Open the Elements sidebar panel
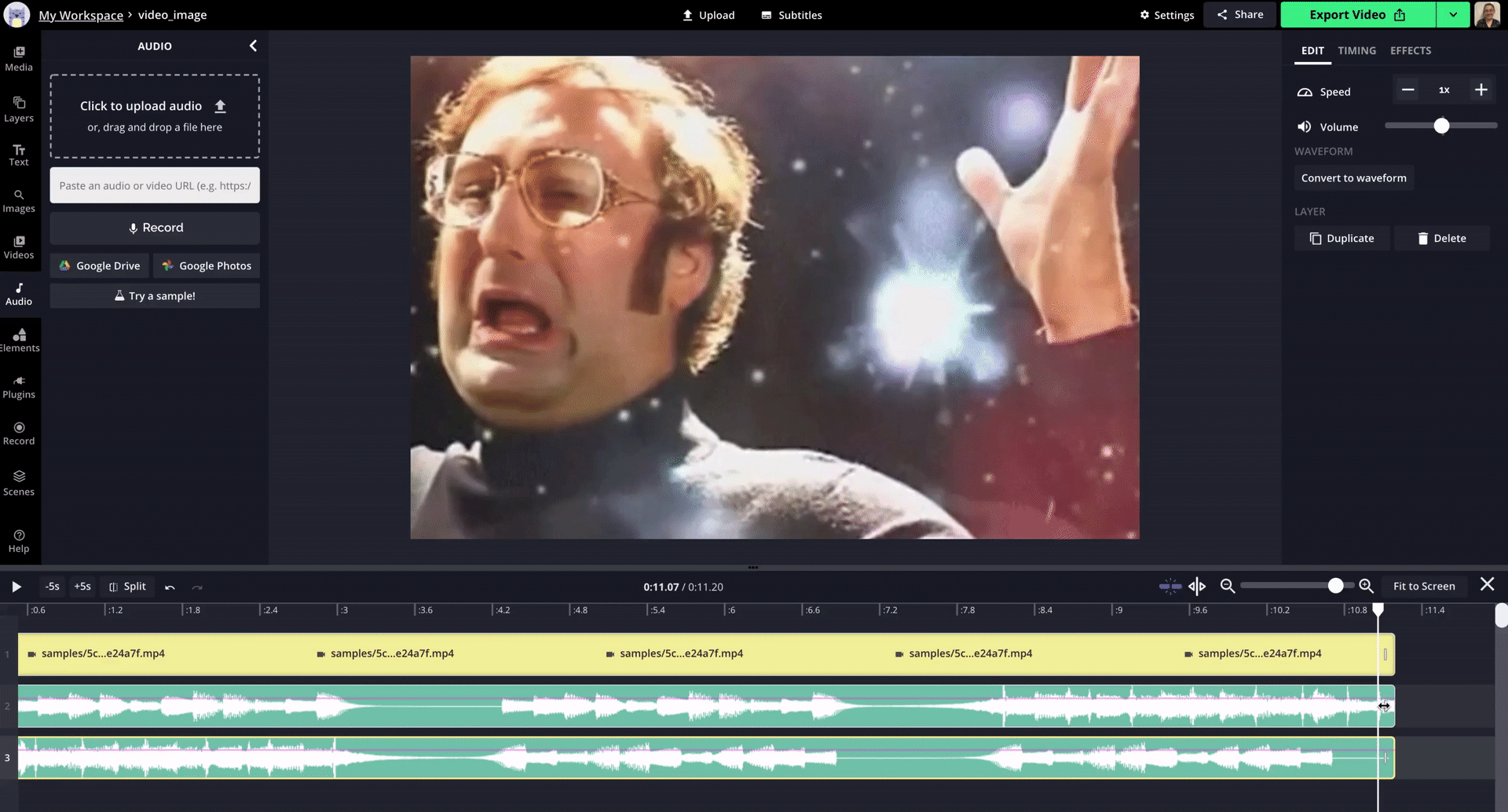 point(19,340)
